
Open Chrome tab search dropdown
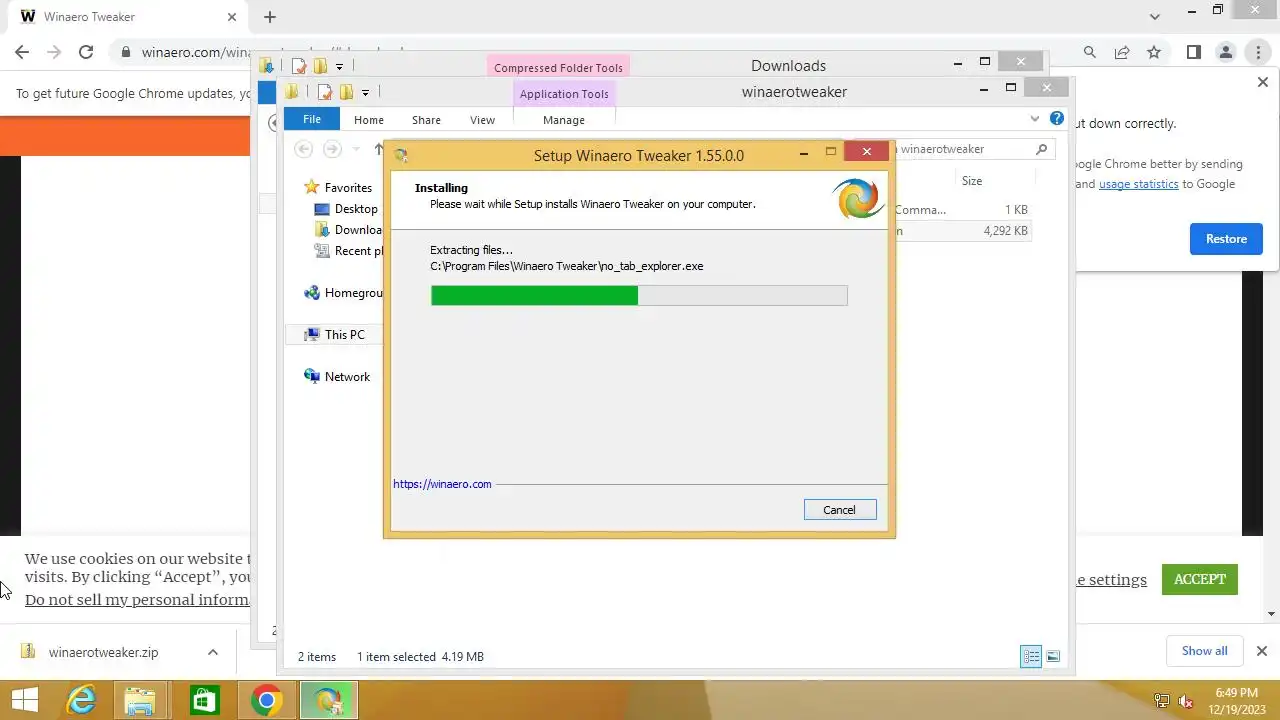[1155, 17]
